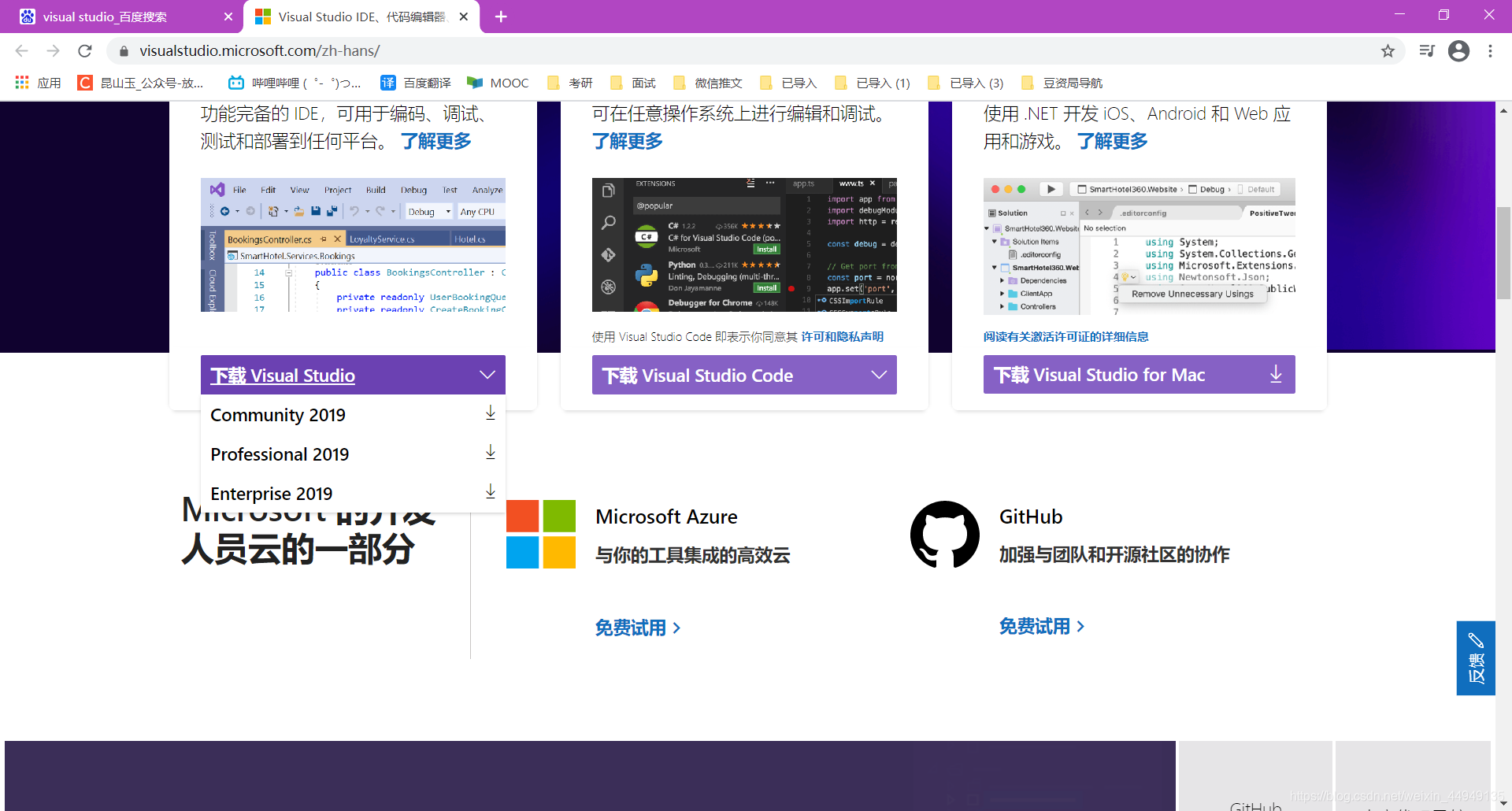
Task: Click the page vertical scrollbar thumb
Action: (1503, 252)
